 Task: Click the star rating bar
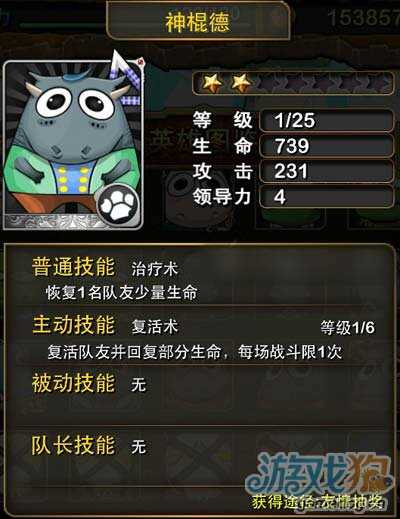[293, 83]
